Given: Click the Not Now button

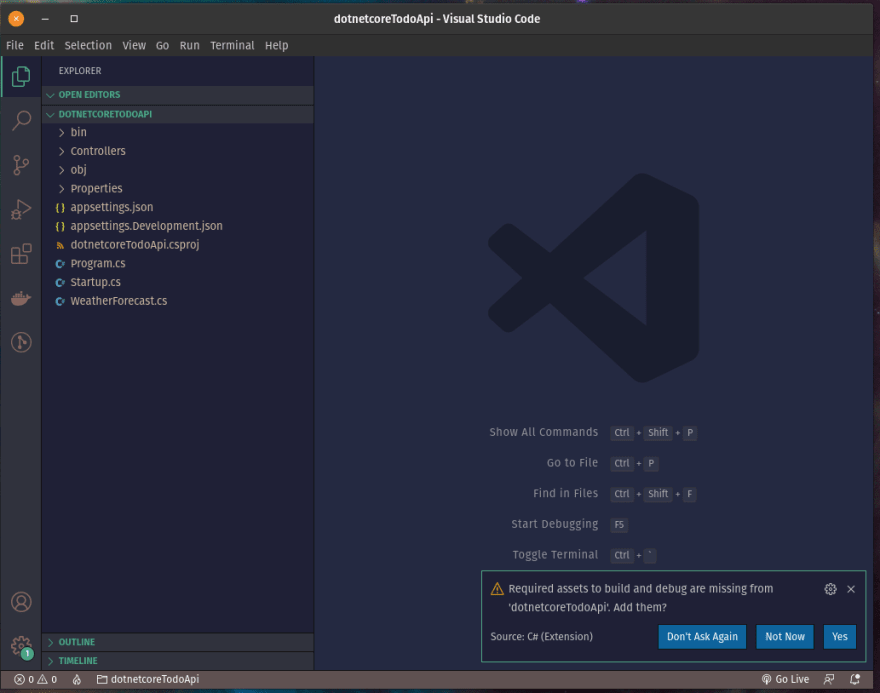Looking at the screenshot, I should click(x=785, y=637).
